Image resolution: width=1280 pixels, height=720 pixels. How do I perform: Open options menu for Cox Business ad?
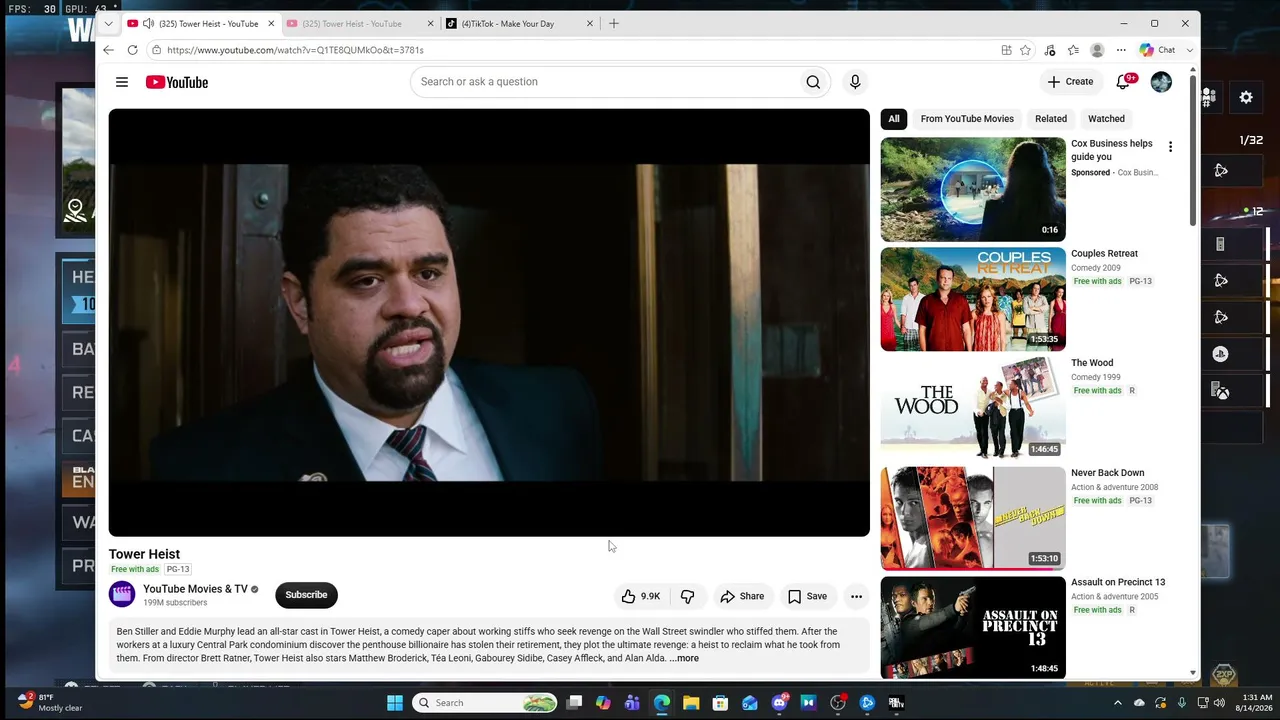[x=1170, y=147]
